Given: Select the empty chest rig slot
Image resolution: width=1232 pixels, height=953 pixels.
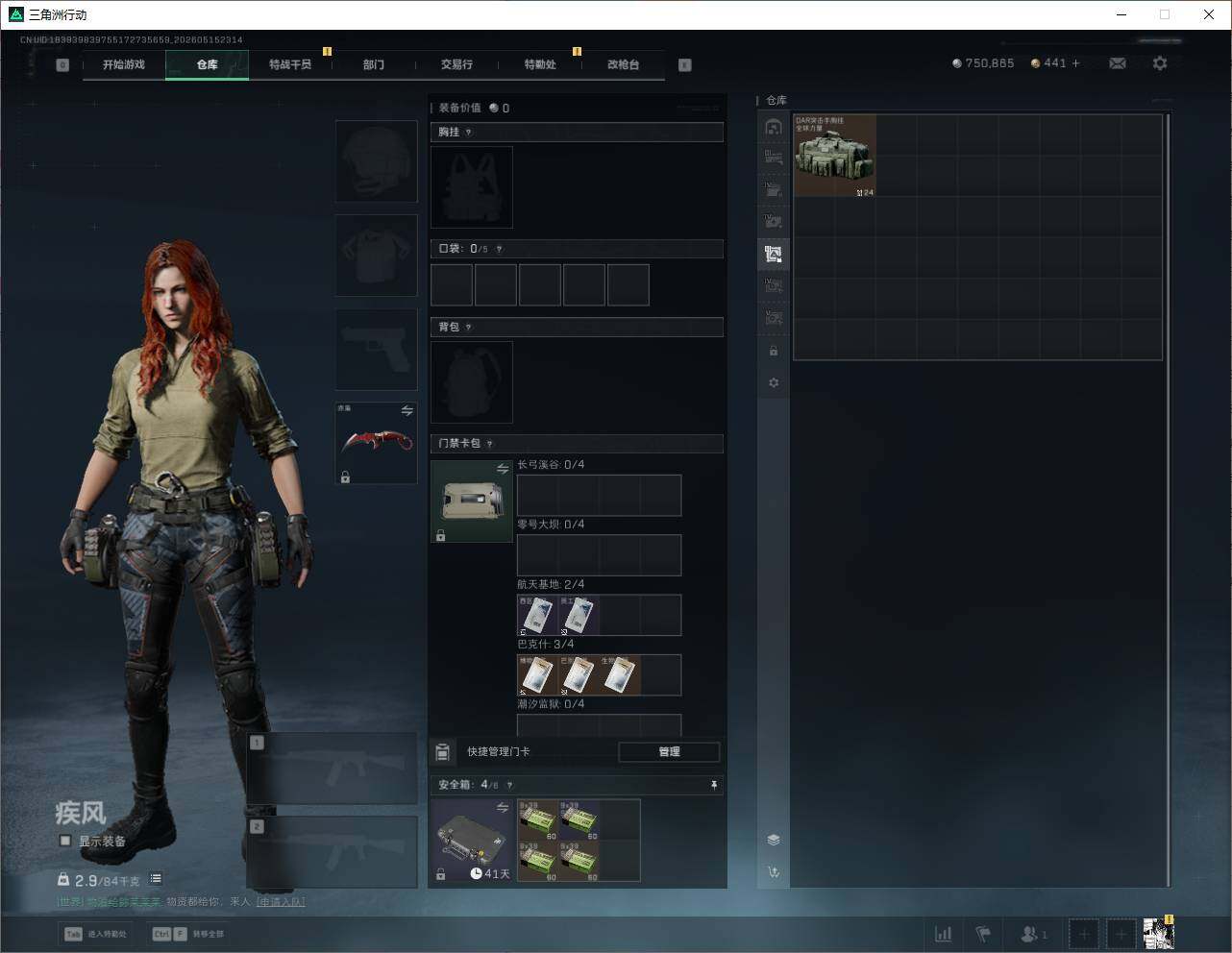Looking at the screenshot, I should (472, 187).
